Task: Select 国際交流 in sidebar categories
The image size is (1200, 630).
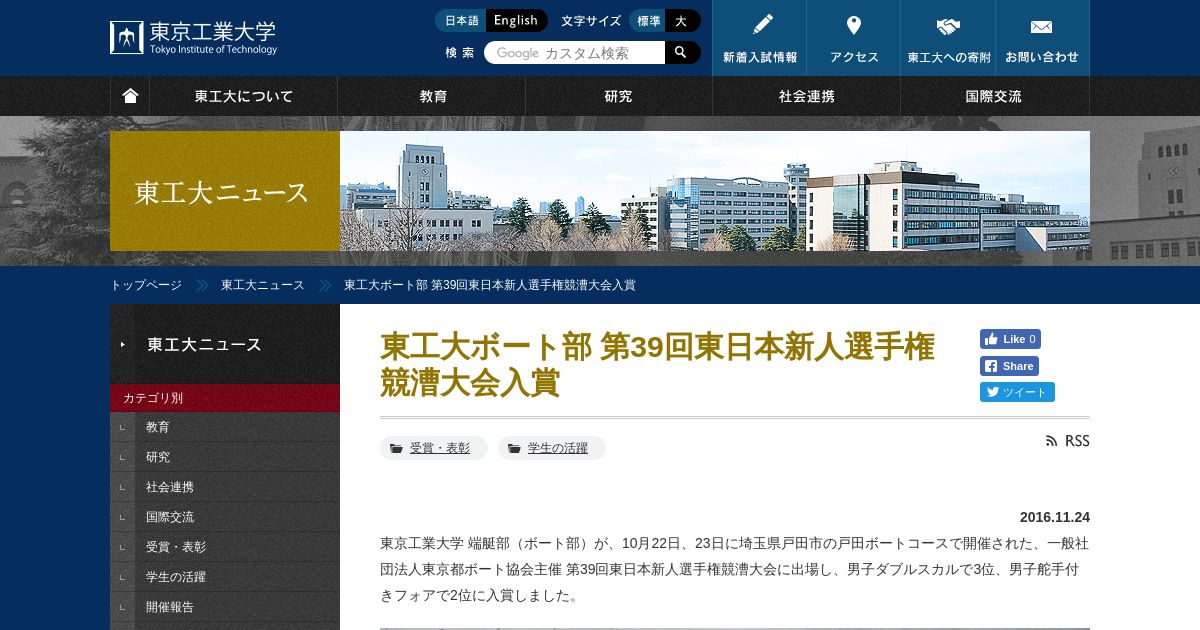Action: (225, 517)
